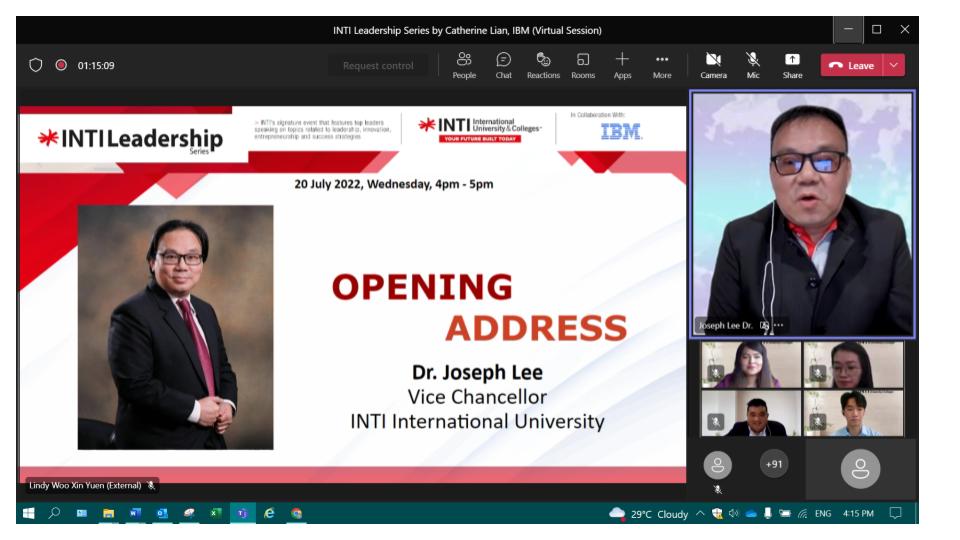
Task: Show the +91 additional participants
Action: pos(774,464)
